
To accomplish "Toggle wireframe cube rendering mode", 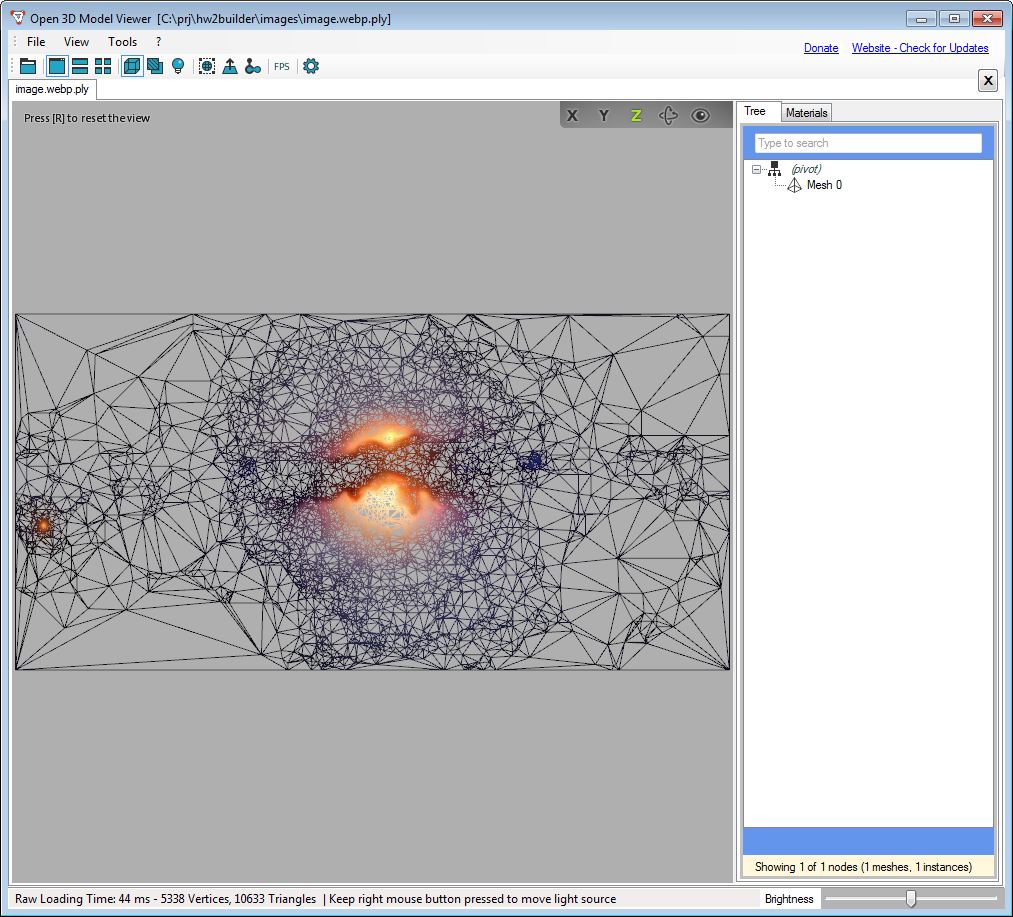I will [132, 66].
